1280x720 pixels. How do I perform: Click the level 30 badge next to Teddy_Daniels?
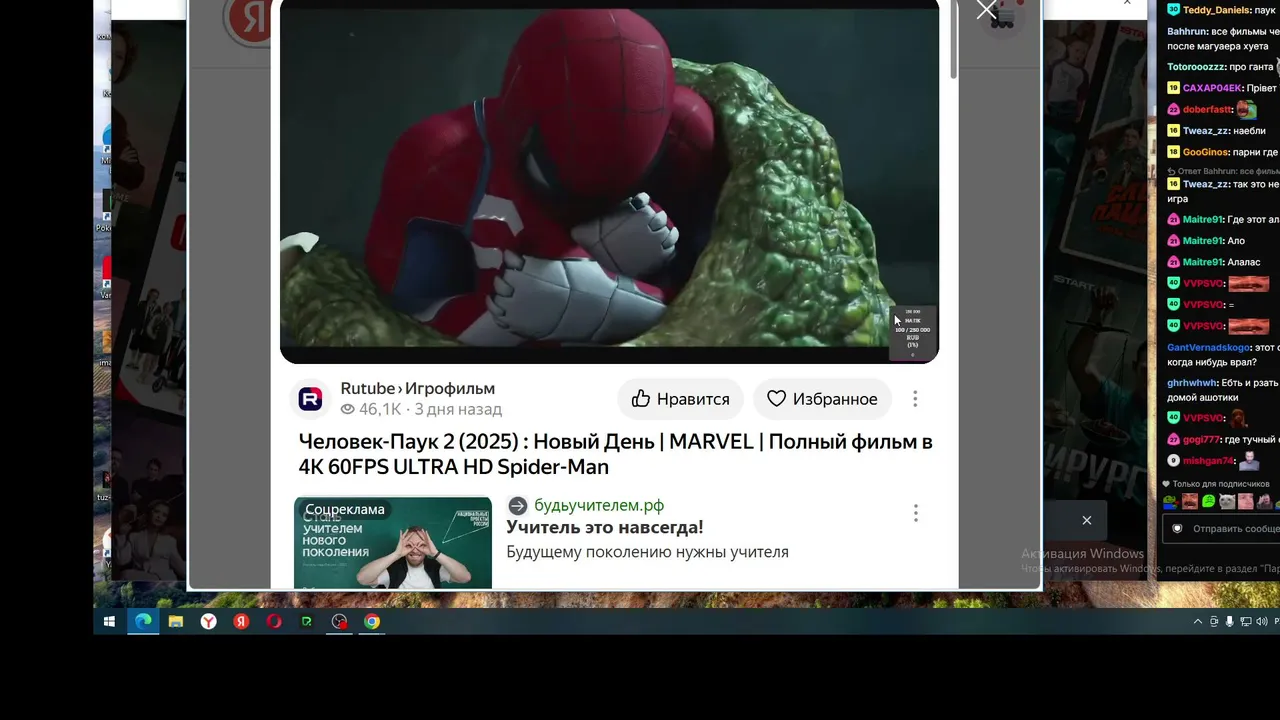1174,10
